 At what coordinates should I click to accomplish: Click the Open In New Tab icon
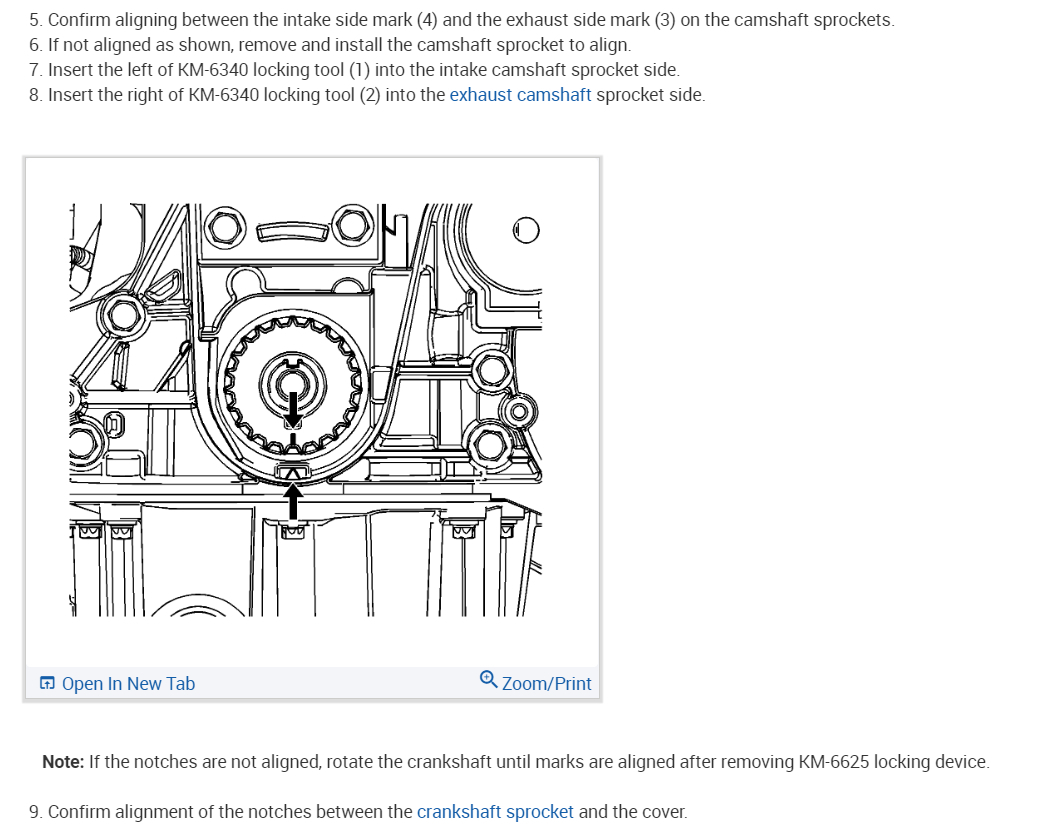[x=47, y=683]
